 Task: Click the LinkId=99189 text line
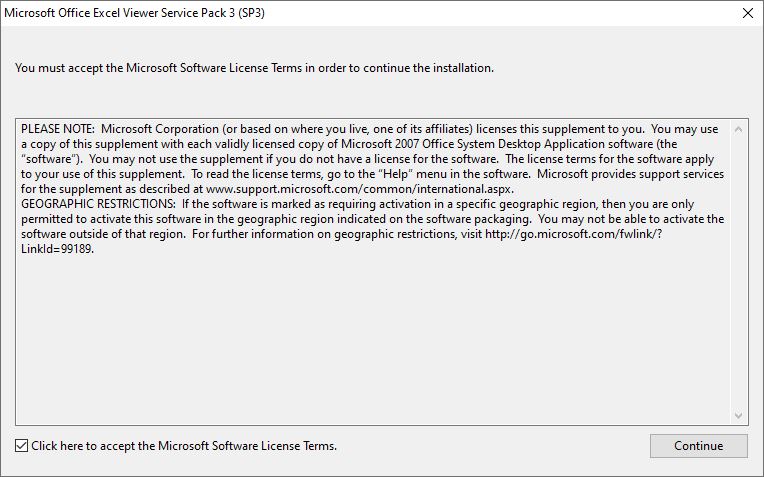57,249
